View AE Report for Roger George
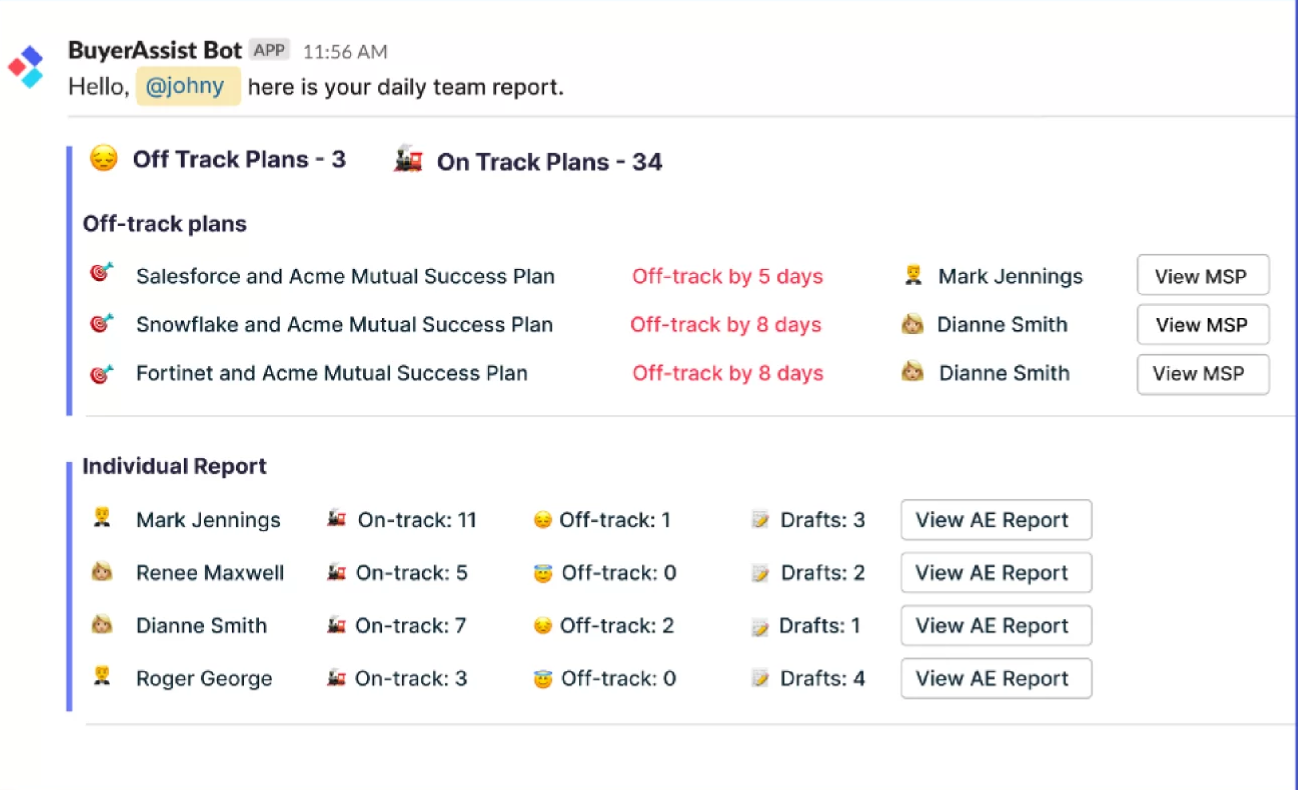Image resolution: width=1298 pixels, height=790 pixels. click(996, 679)
